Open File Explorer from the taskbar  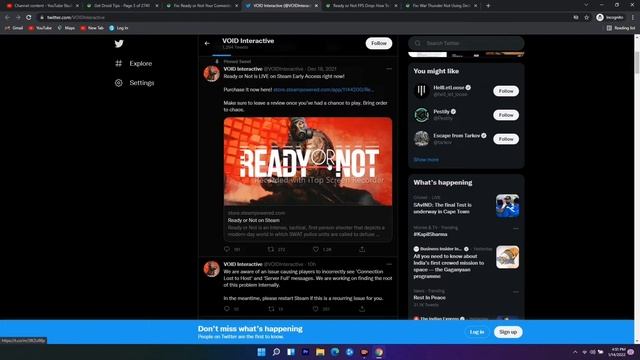[x=320, y=352]
